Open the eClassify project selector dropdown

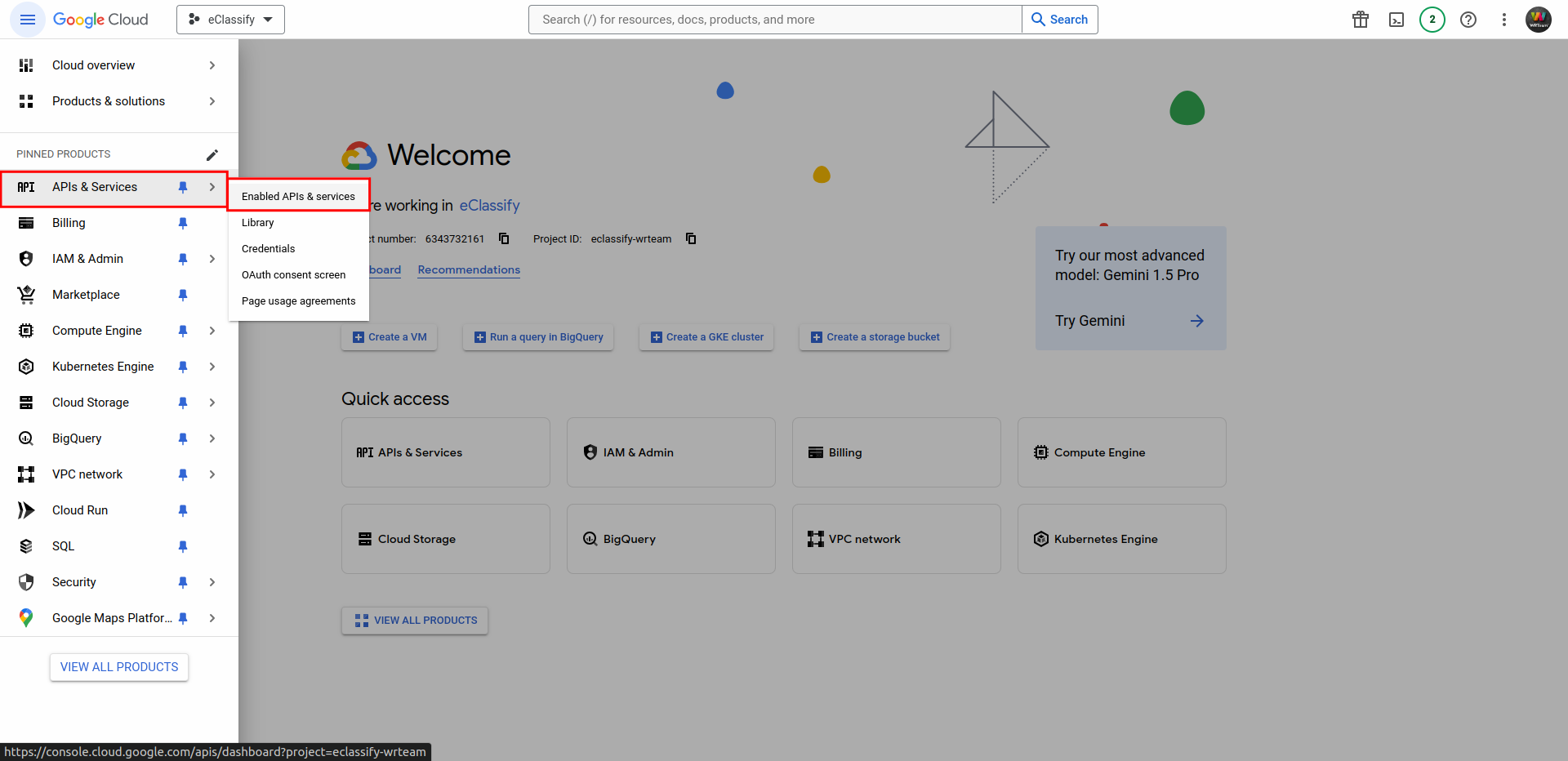coord(230,20)
